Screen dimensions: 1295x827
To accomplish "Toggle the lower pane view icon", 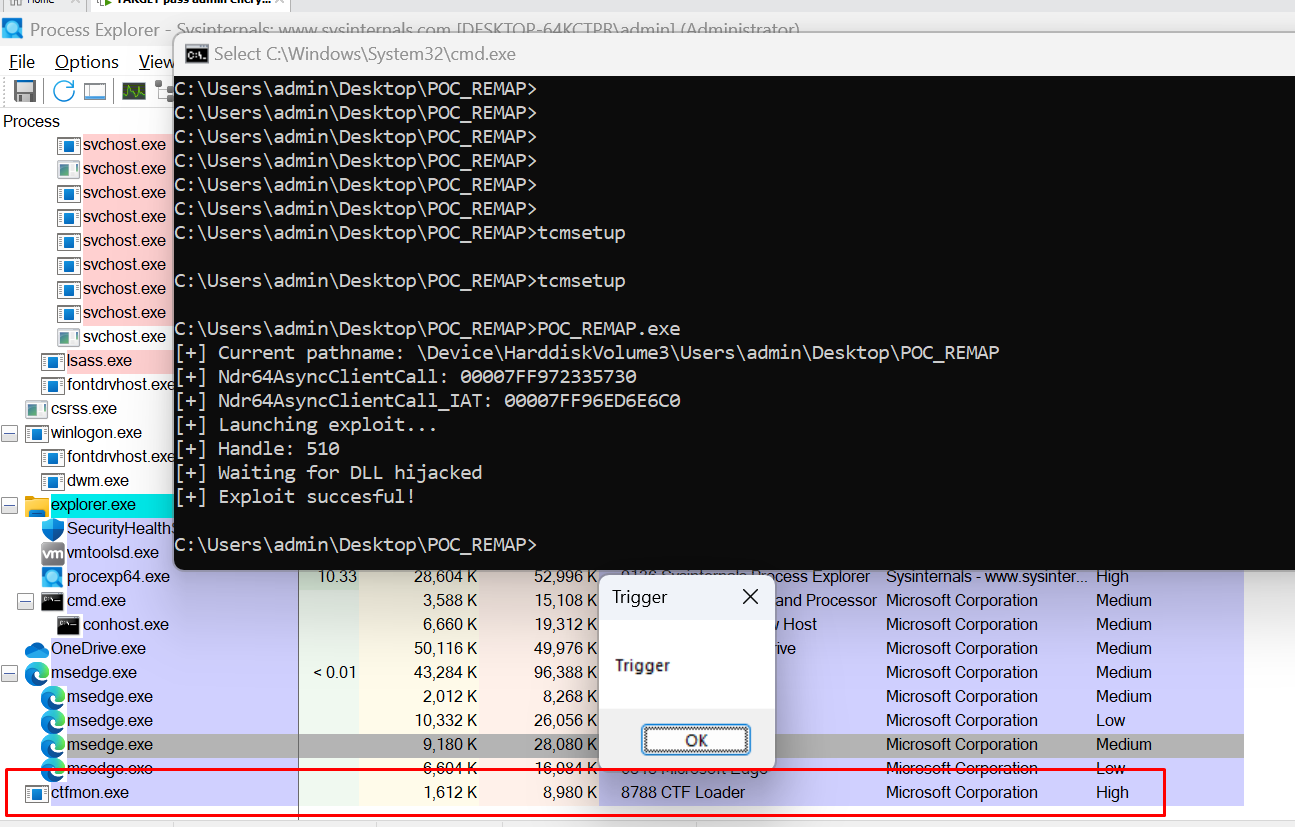I will 95,91.
